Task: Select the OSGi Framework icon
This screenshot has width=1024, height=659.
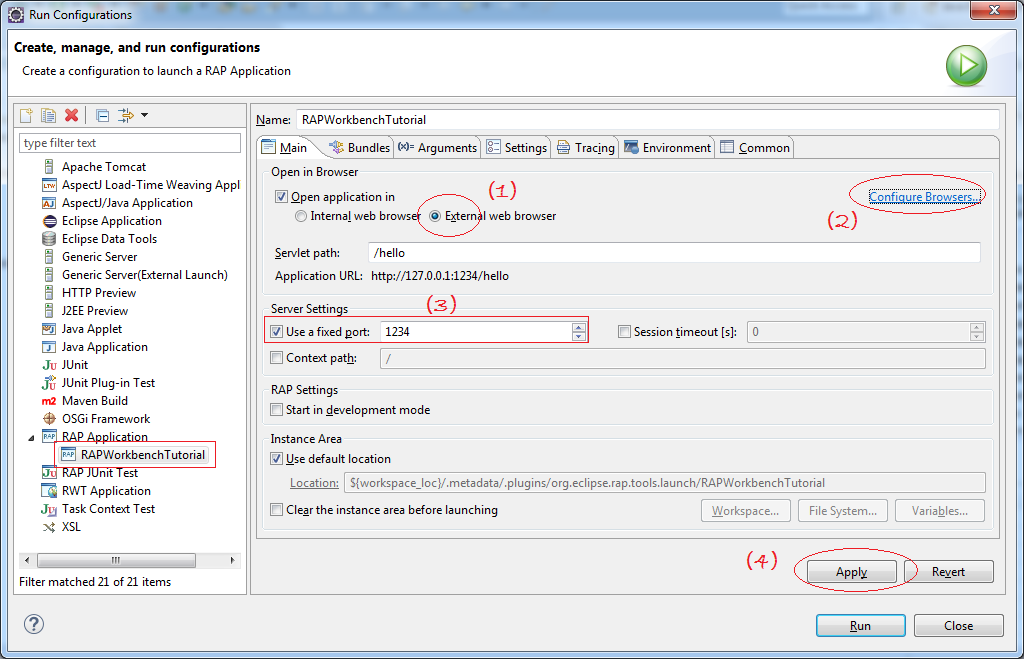Action: point(49,419)
